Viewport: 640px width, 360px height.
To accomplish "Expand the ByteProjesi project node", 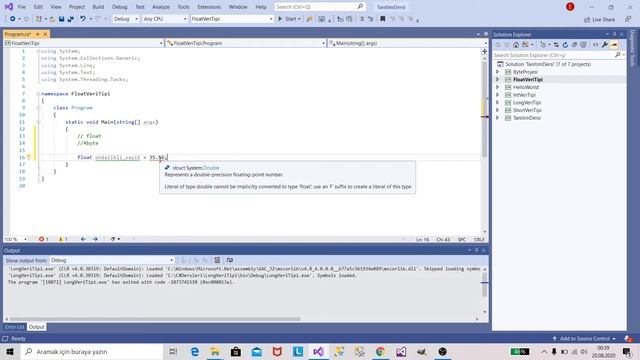I will coord(498,72).
